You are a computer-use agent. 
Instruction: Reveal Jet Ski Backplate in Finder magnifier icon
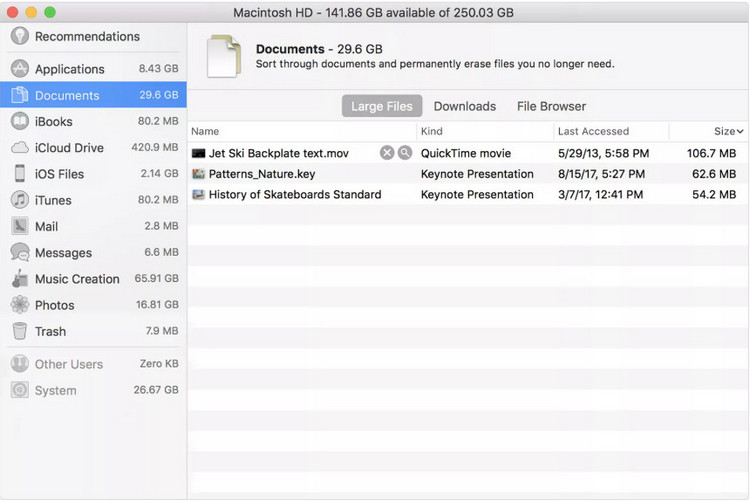tap(405, 153)
